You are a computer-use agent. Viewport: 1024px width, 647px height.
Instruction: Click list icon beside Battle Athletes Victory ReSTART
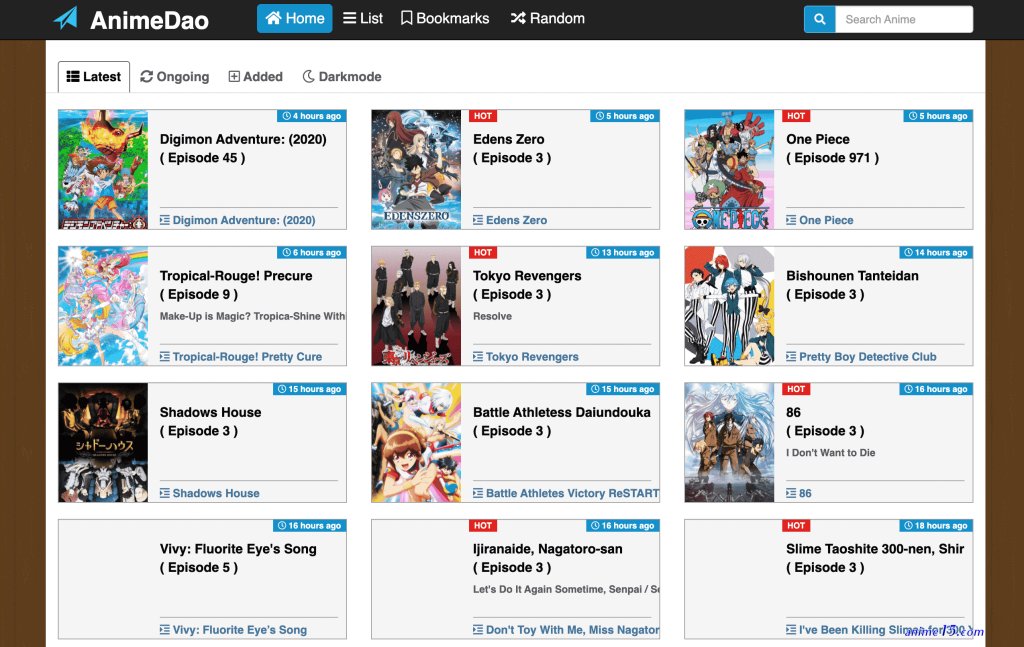(478, 493)
